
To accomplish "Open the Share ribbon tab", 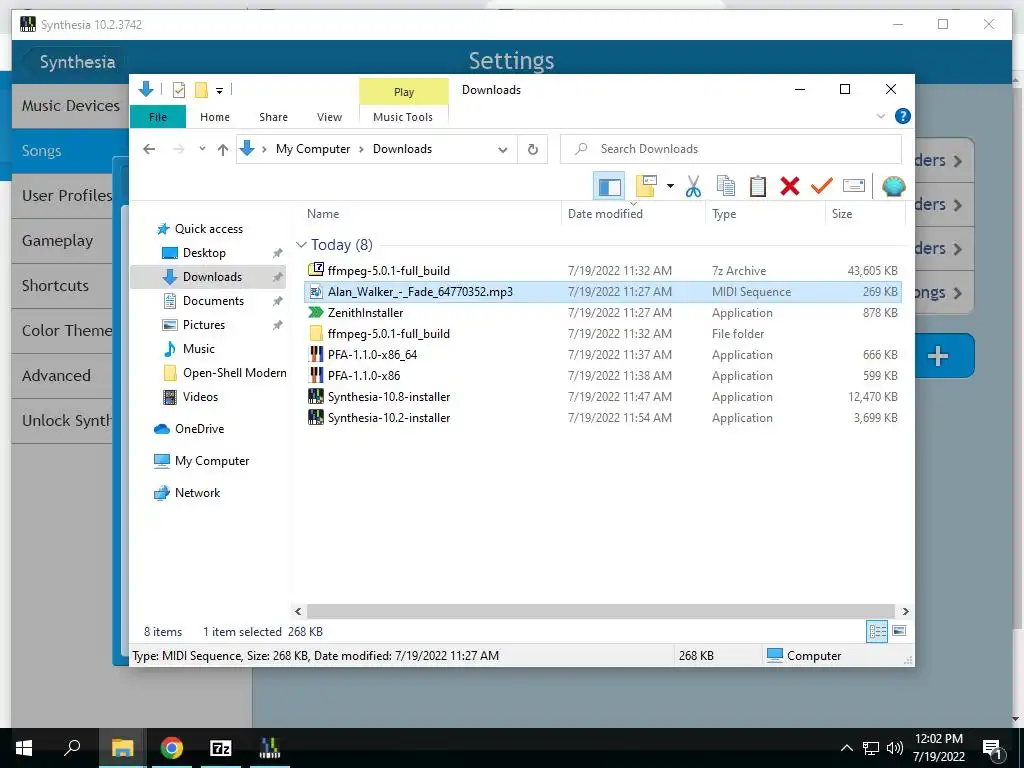I will (x=273, y=117).
